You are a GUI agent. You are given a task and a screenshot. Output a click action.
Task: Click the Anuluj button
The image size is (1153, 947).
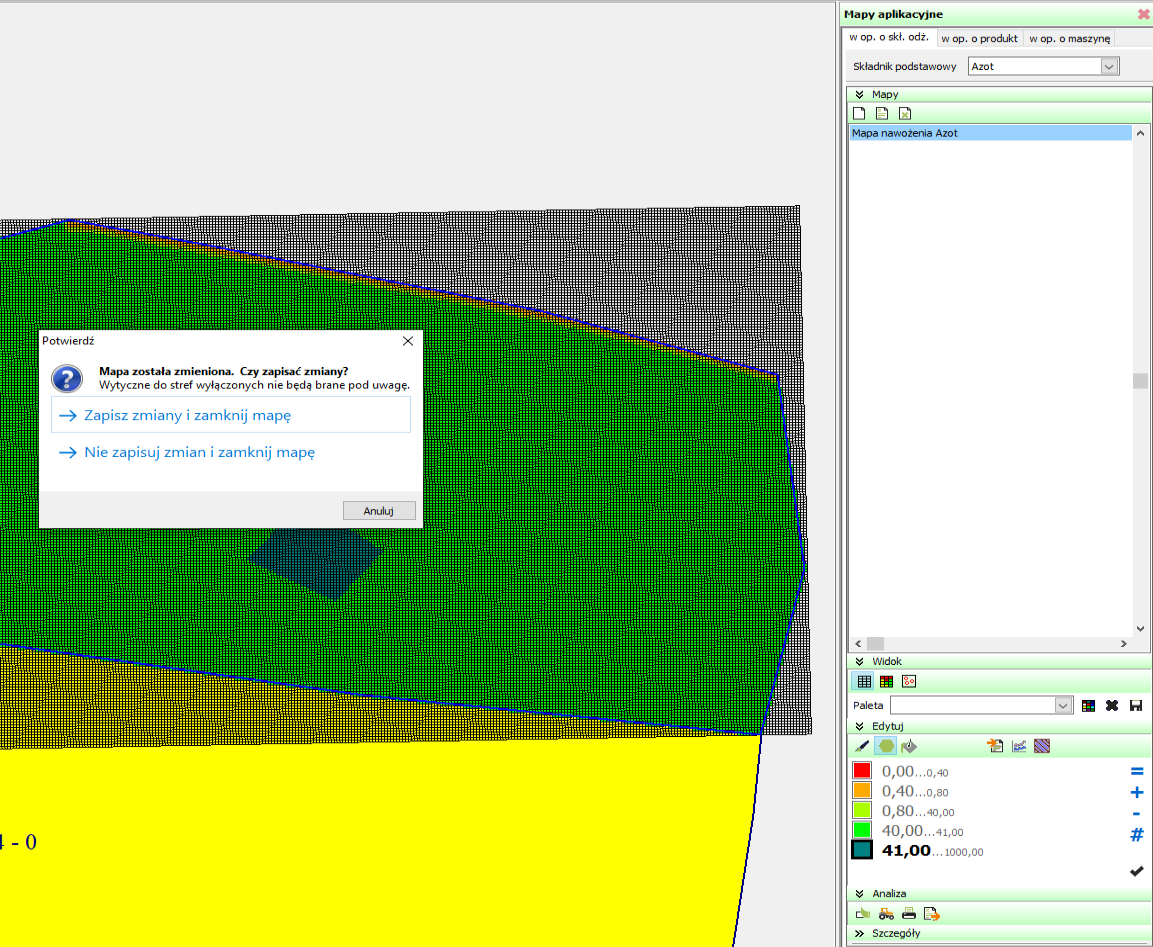(379, 511)
